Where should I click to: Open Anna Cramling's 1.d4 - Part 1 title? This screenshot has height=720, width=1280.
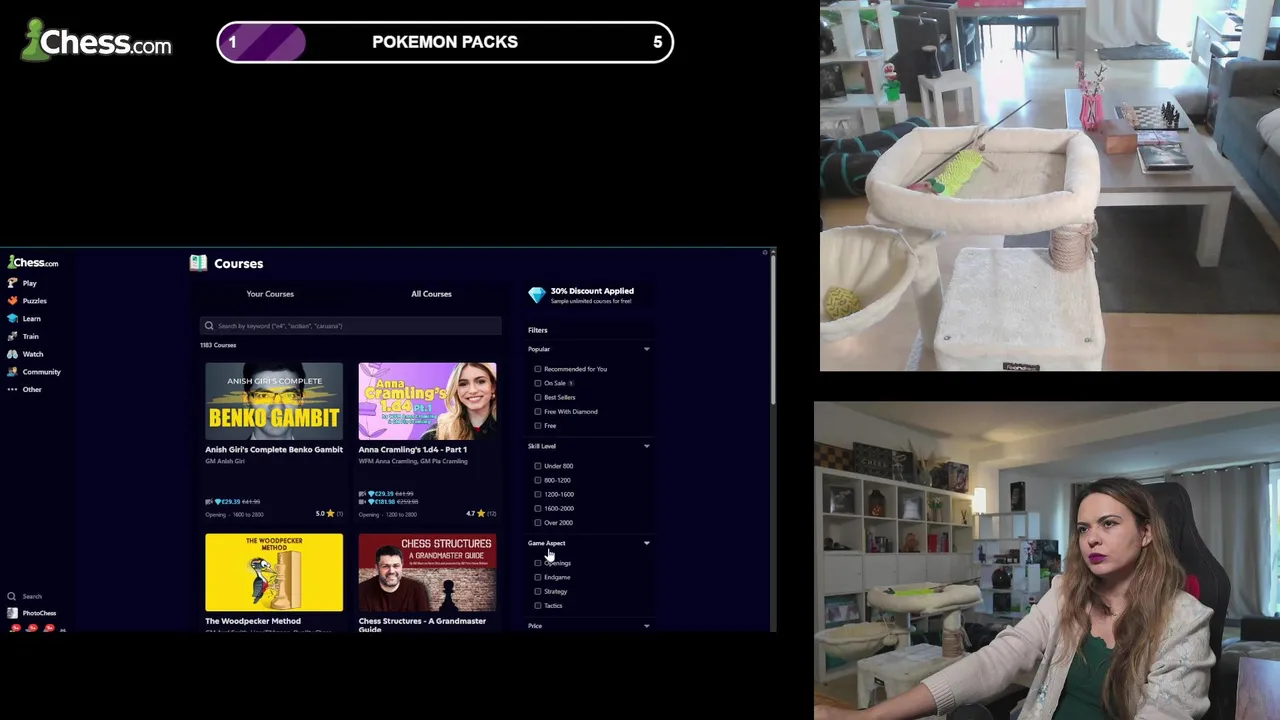coord(413,450)
